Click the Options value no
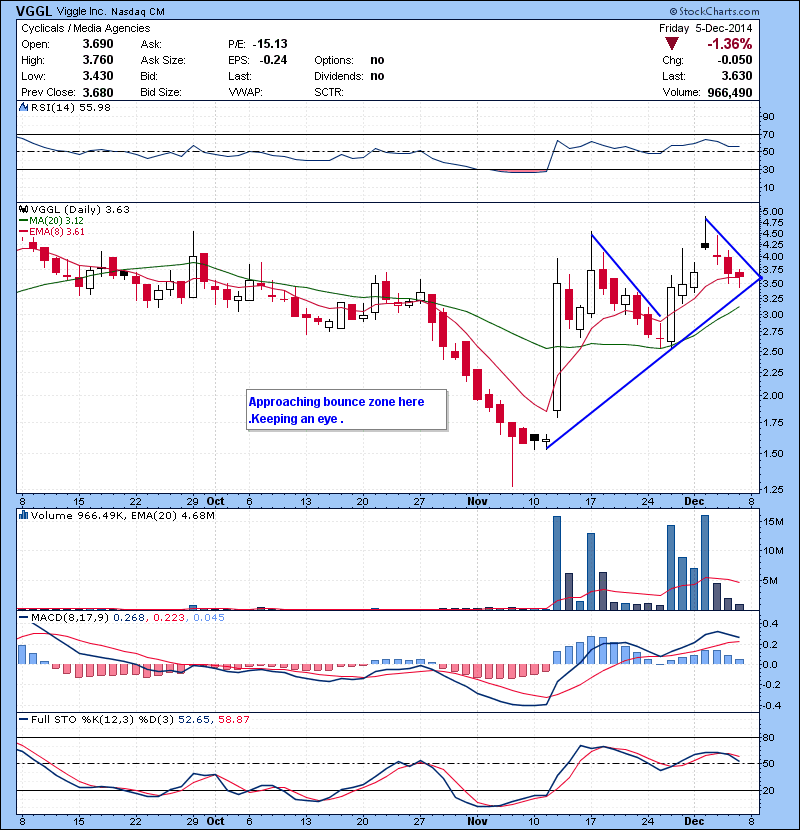The height and width of the screenshot is (830, 800). (377, 60)
